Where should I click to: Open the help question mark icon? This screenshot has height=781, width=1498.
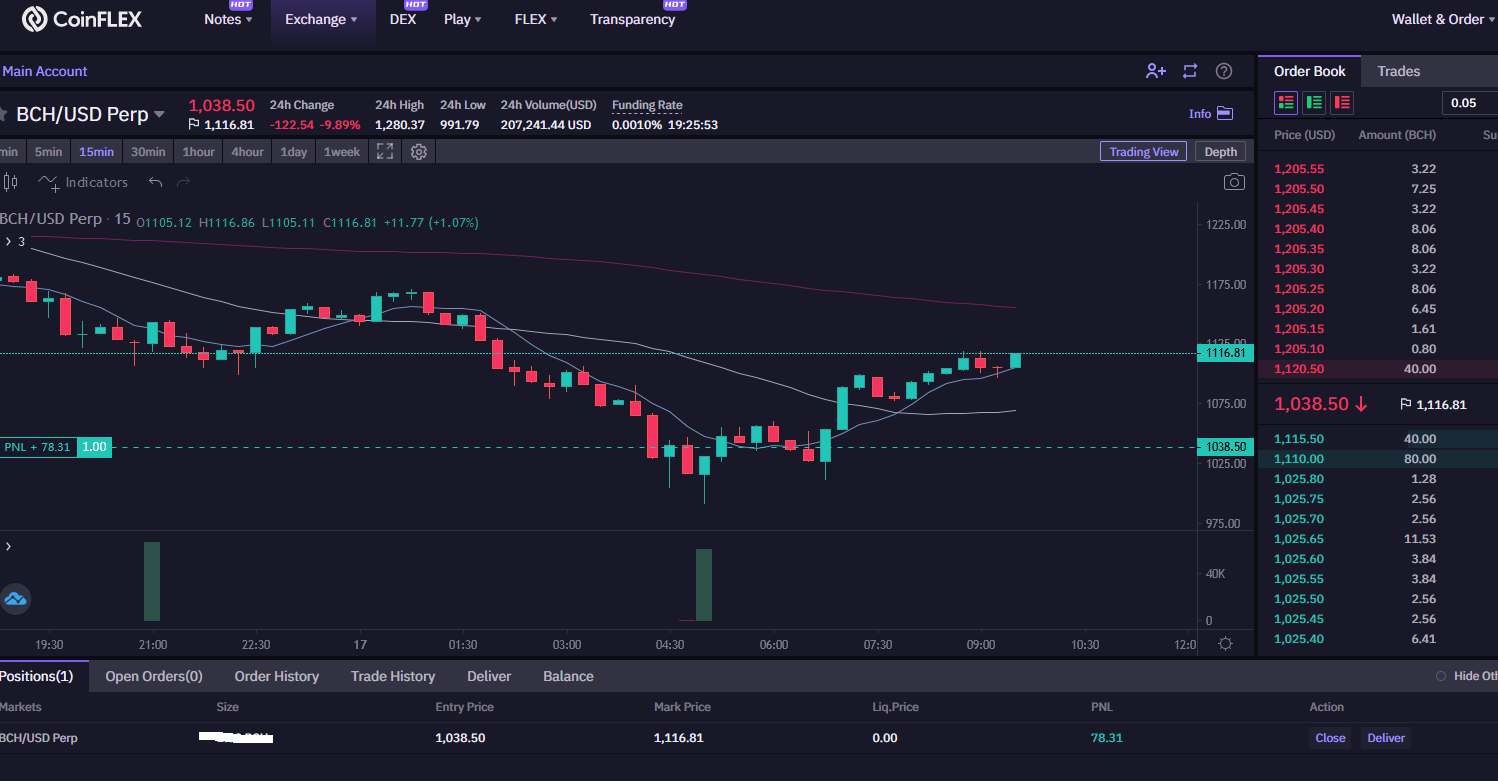[1224, 71]
